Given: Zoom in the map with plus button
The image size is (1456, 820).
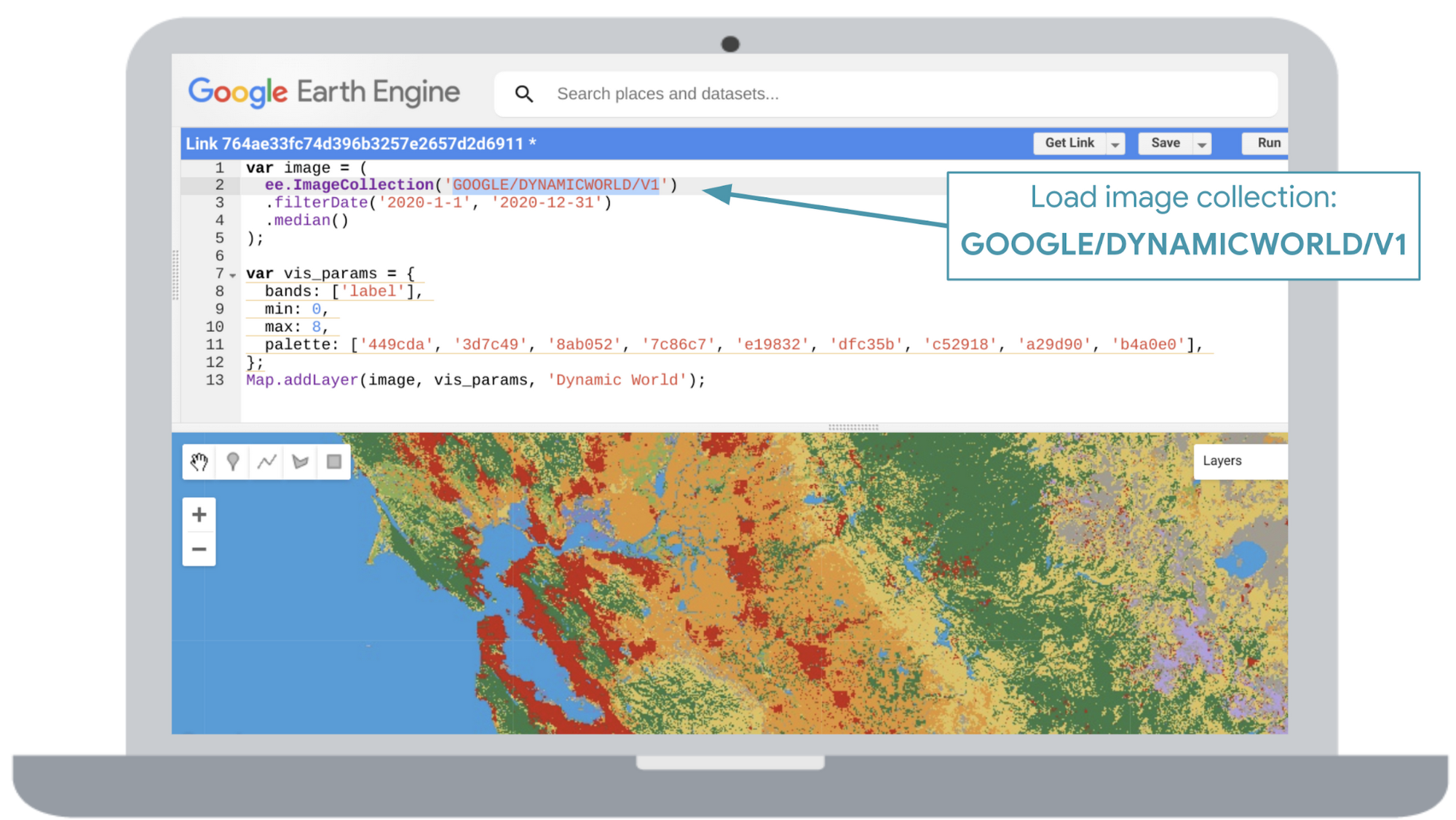Looking at the screenshot, I should (199, 515).
